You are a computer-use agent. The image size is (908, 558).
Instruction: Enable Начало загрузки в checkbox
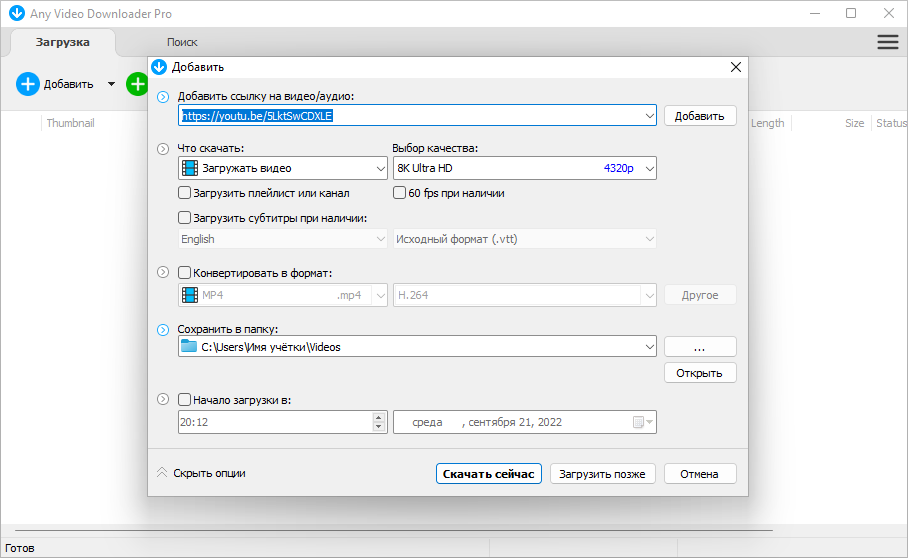click(x=184, y=399)
